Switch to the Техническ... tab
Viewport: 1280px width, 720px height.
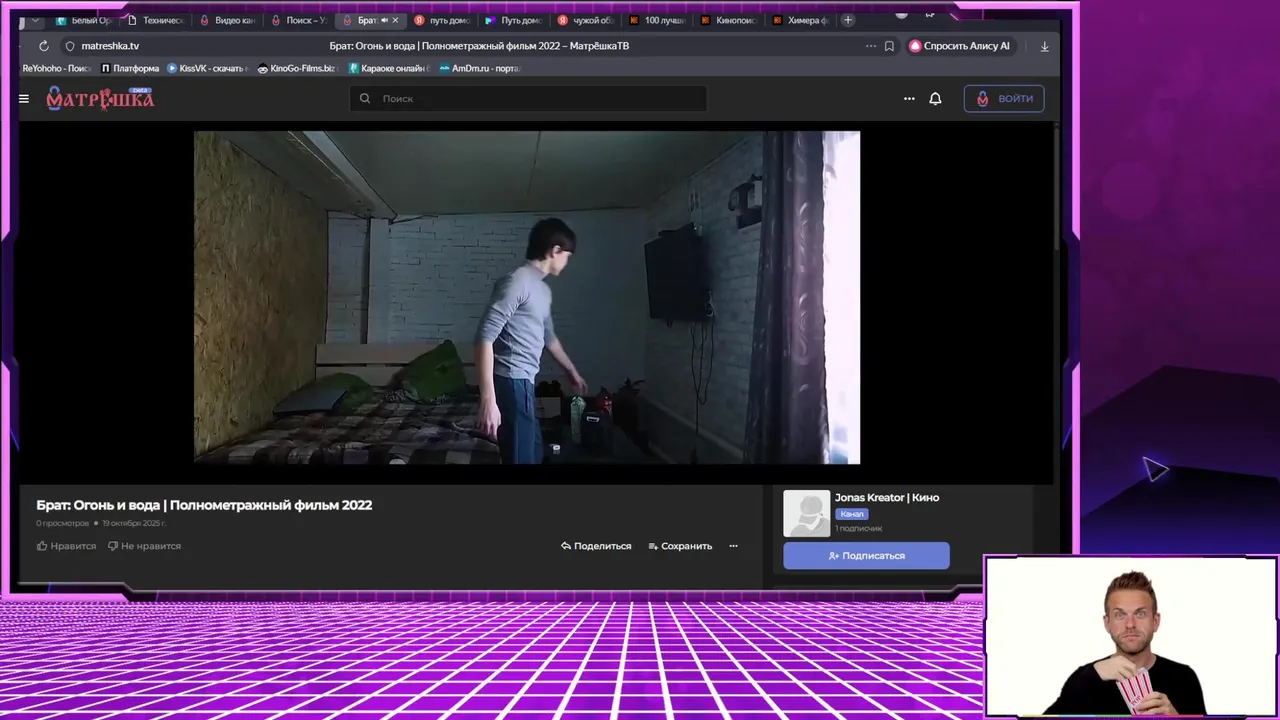(x=155, y=20)
